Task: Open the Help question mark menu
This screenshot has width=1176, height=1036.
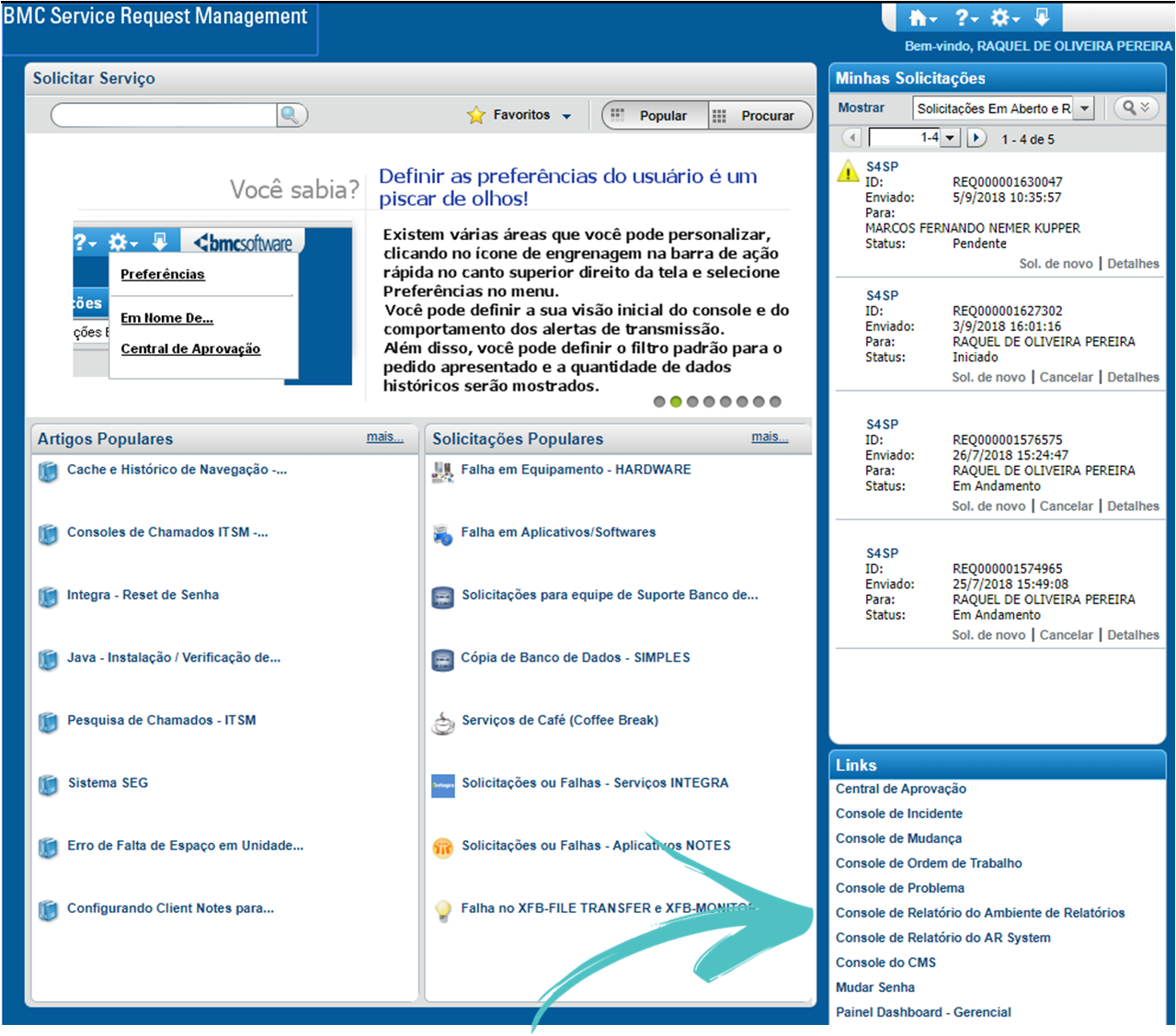Action: pos(966,17)
